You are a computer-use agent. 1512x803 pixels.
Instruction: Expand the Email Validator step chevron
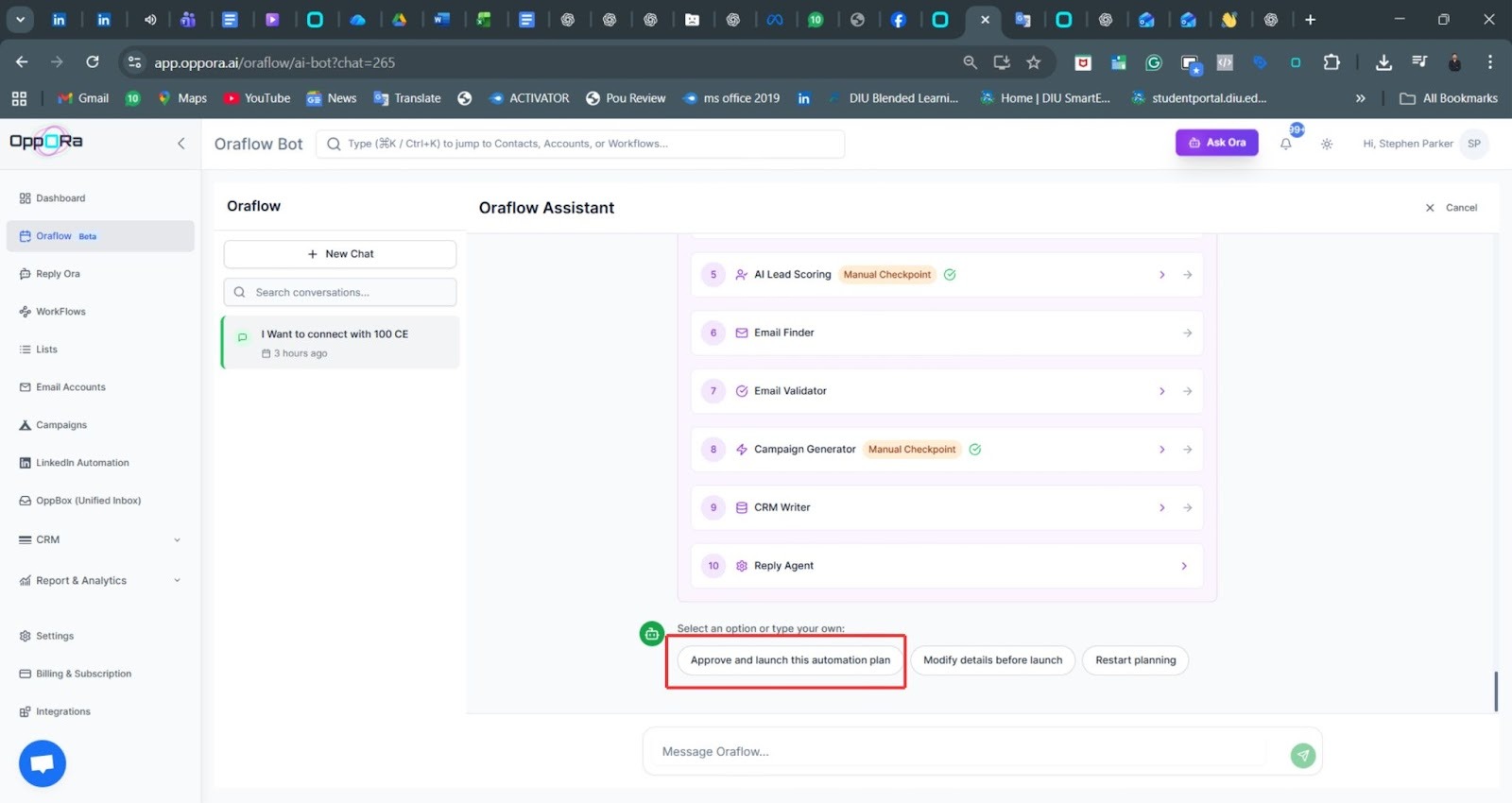[1161, 391]
